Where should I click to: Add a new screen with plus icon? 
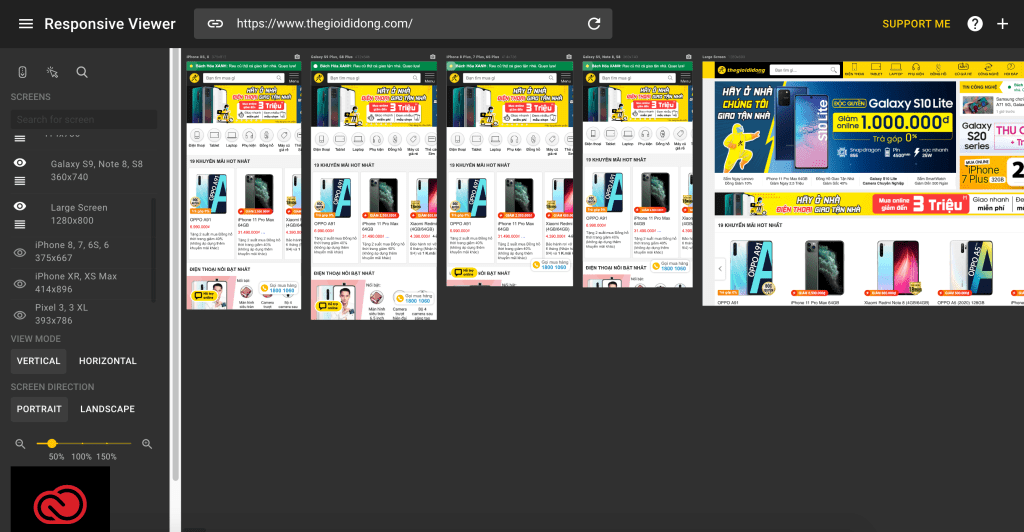[1003, 24]
